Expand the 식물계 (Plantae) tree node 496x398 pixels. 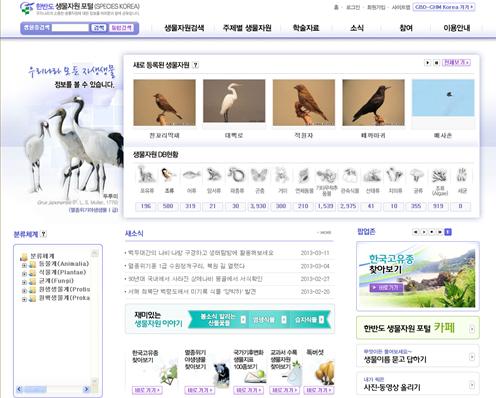pos(24,273)
